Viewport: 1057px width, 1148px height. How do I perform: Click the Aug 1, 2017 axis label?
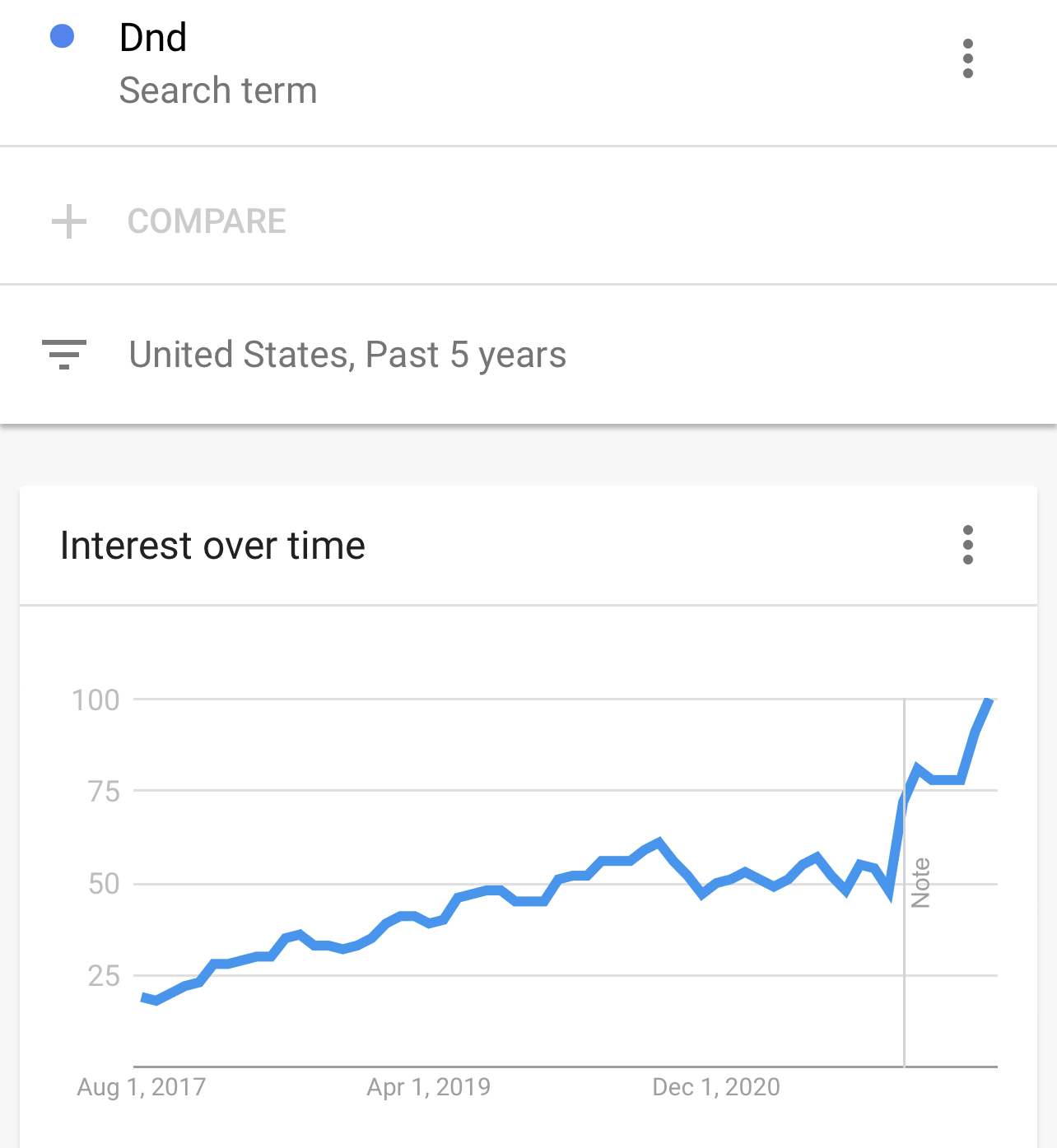pyautogui.click(x=141, y=1087)
